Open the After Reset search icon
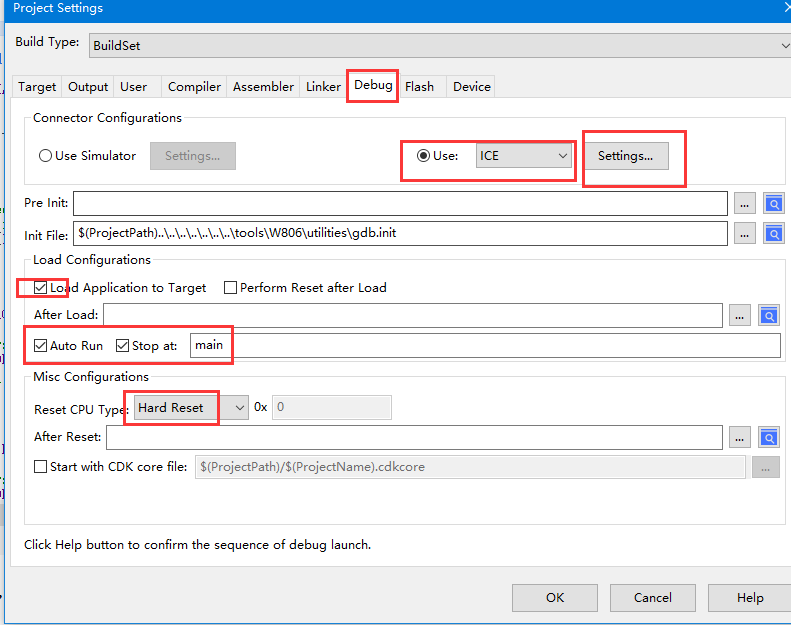The image size is (791, 625). pos(768,438)
